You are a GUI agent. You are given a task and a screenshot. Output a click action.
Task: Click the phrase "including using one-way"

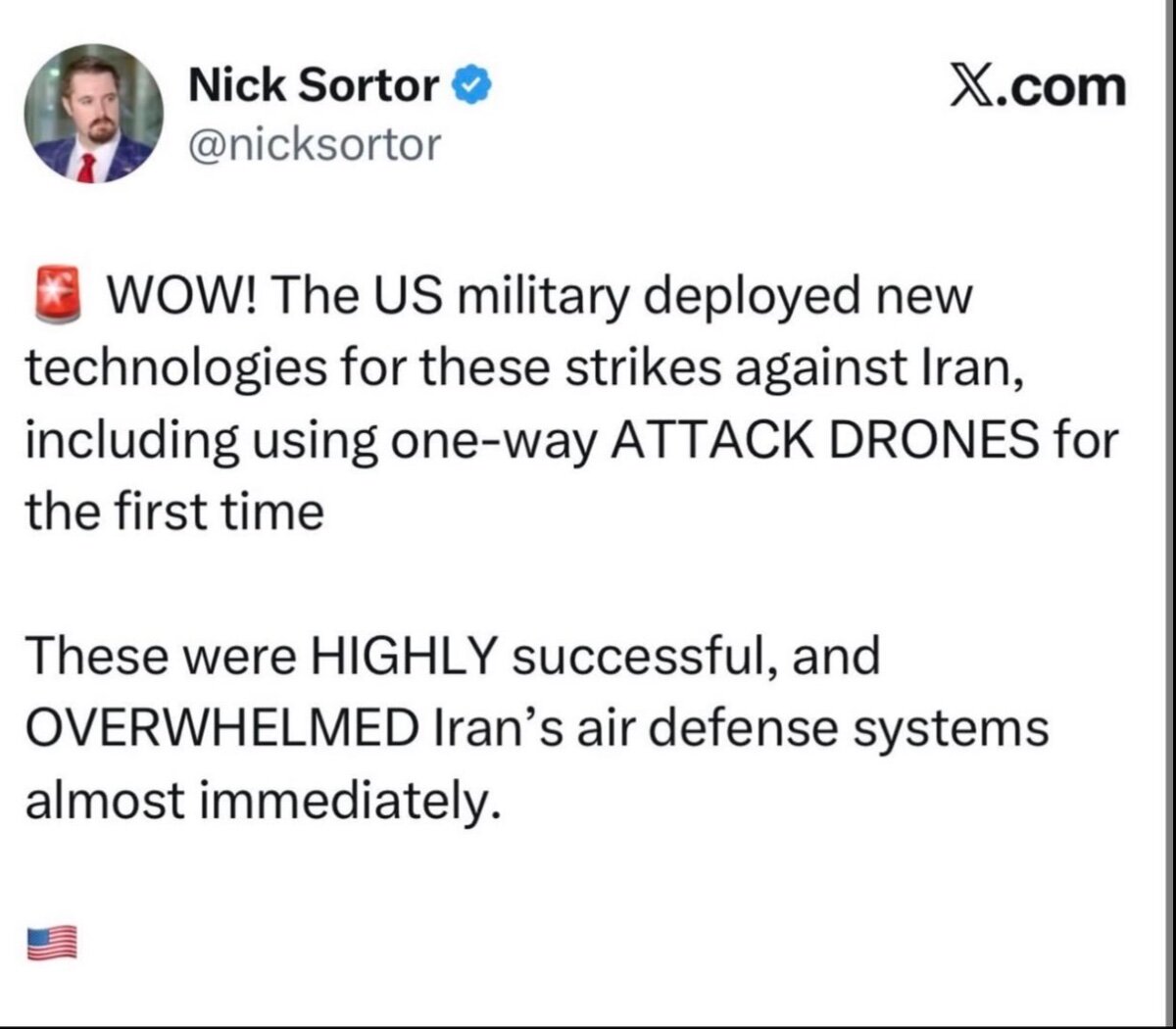[311, 440]
